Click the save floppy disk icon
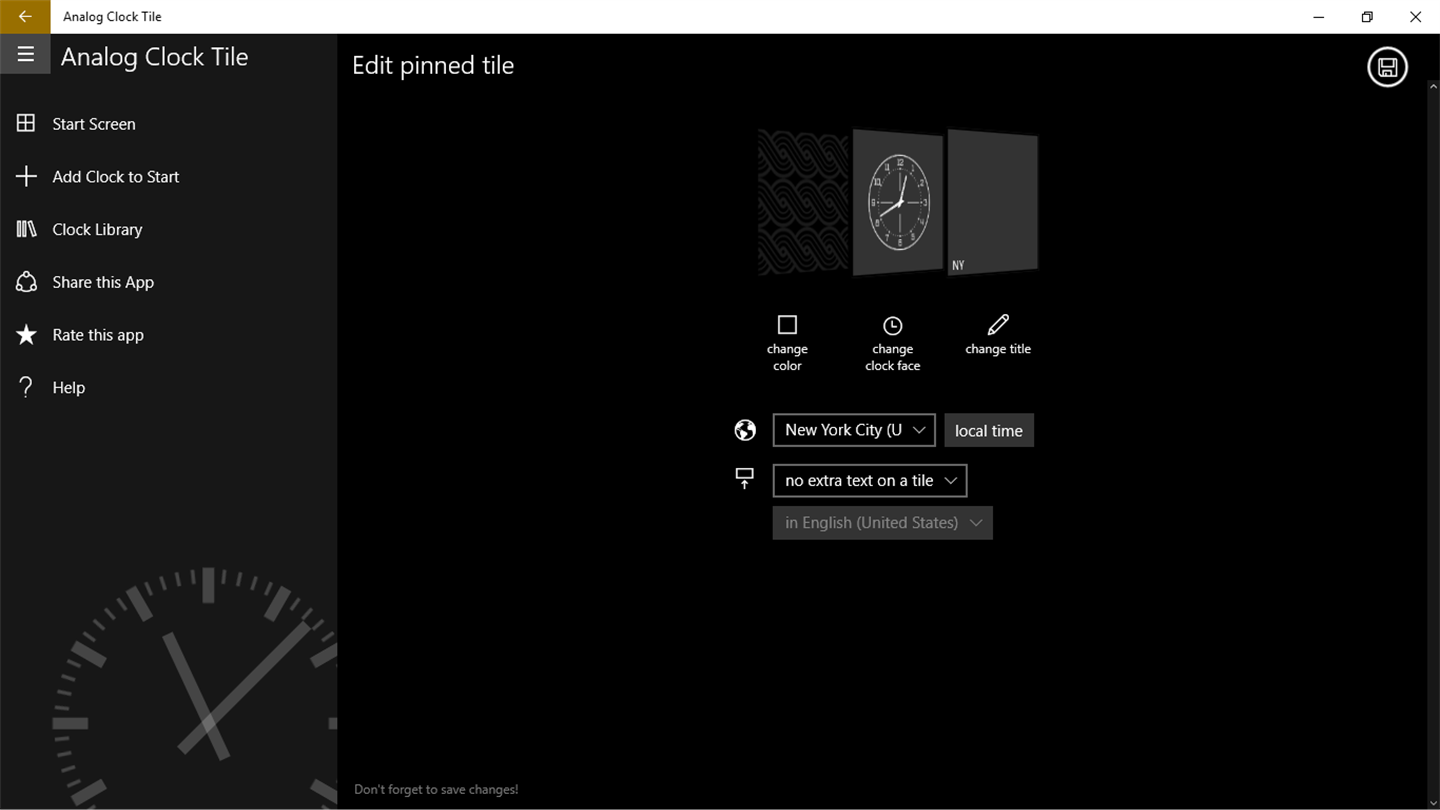Image resolution: width=1440 pixels, height=810 pixels. pyautogui.click(x=1387, y=67)
